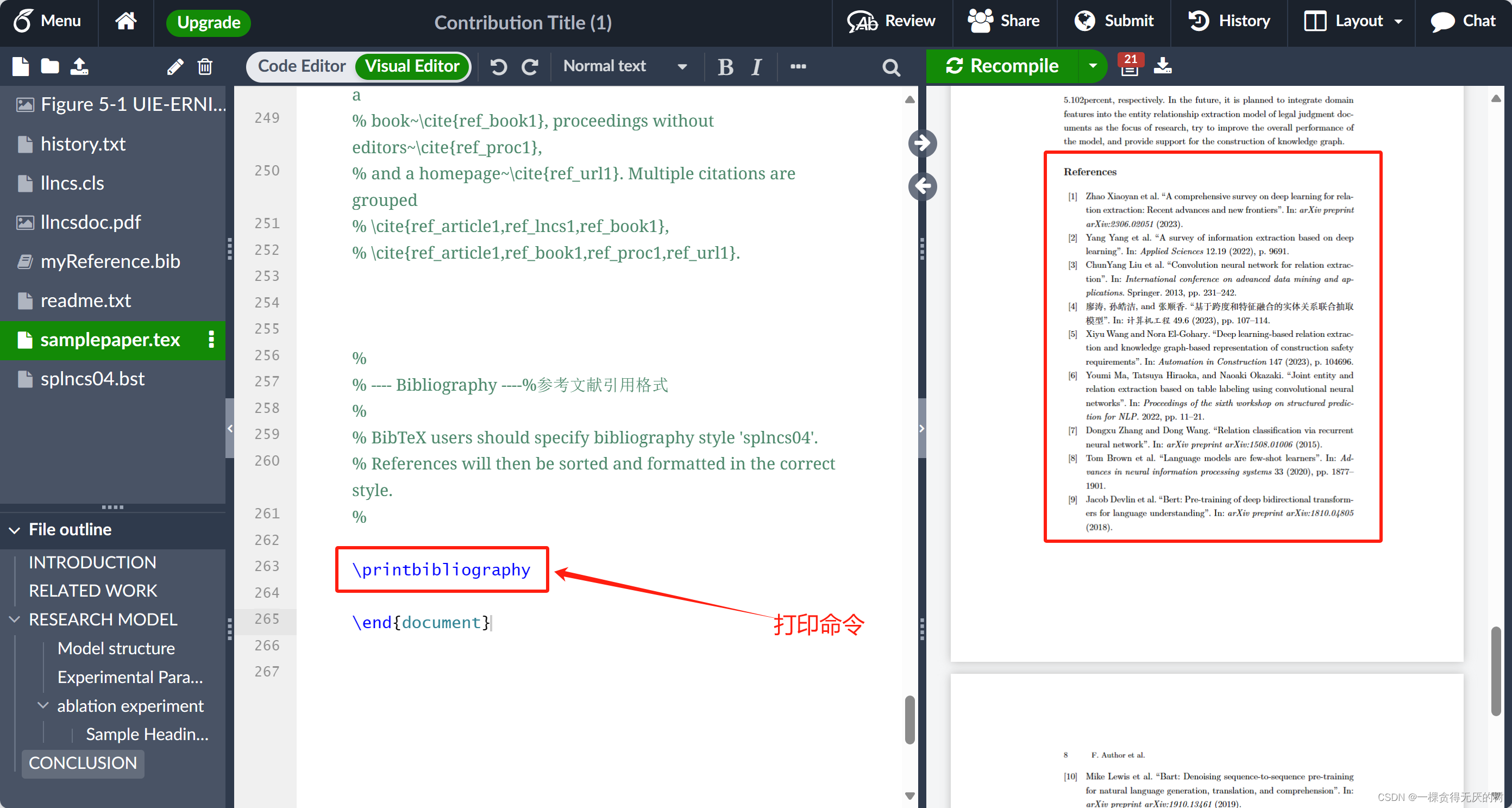This screenshot has height=808, width=1512.
Task: Click the upload file icon
Action: (79, 66)
